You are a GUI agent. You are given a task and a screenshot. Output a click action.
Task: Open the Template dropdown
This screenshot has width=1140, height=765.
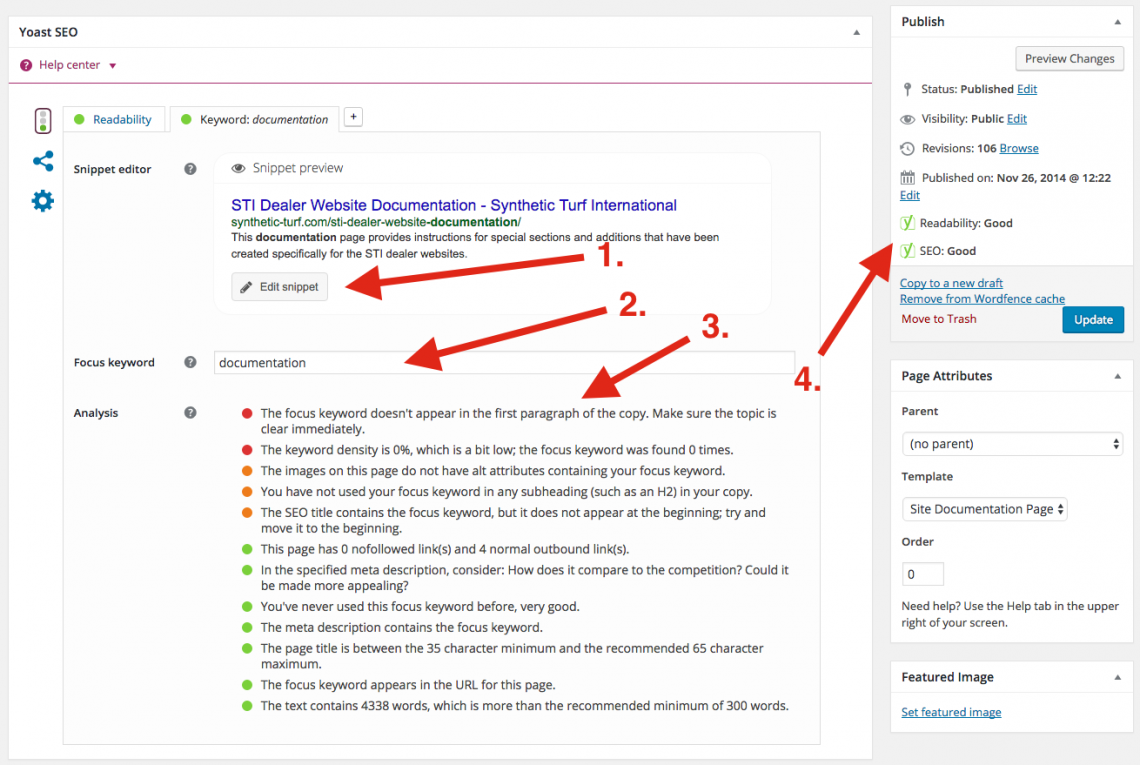pyautogui.click(x=984, y=509)
